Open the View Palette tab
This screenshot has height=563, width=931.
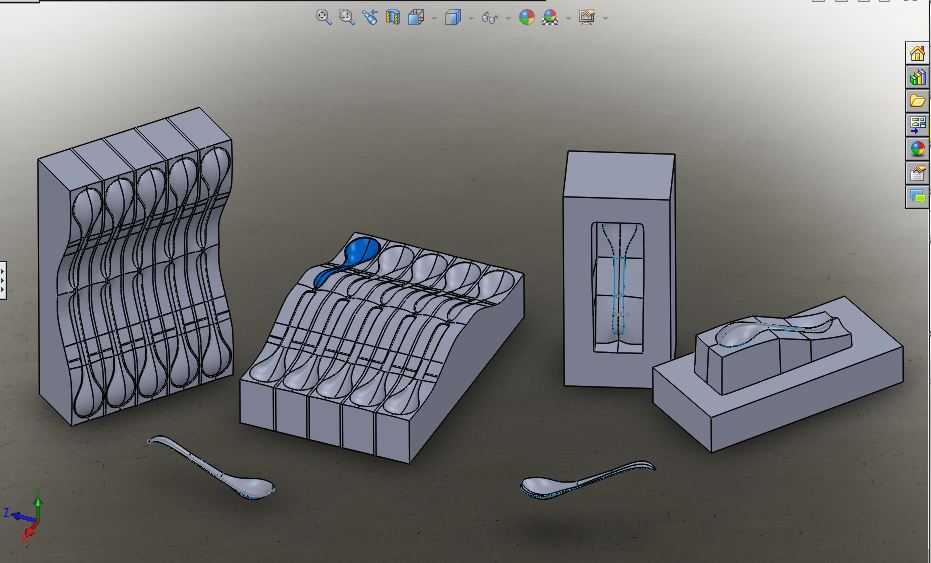(917, 125)
